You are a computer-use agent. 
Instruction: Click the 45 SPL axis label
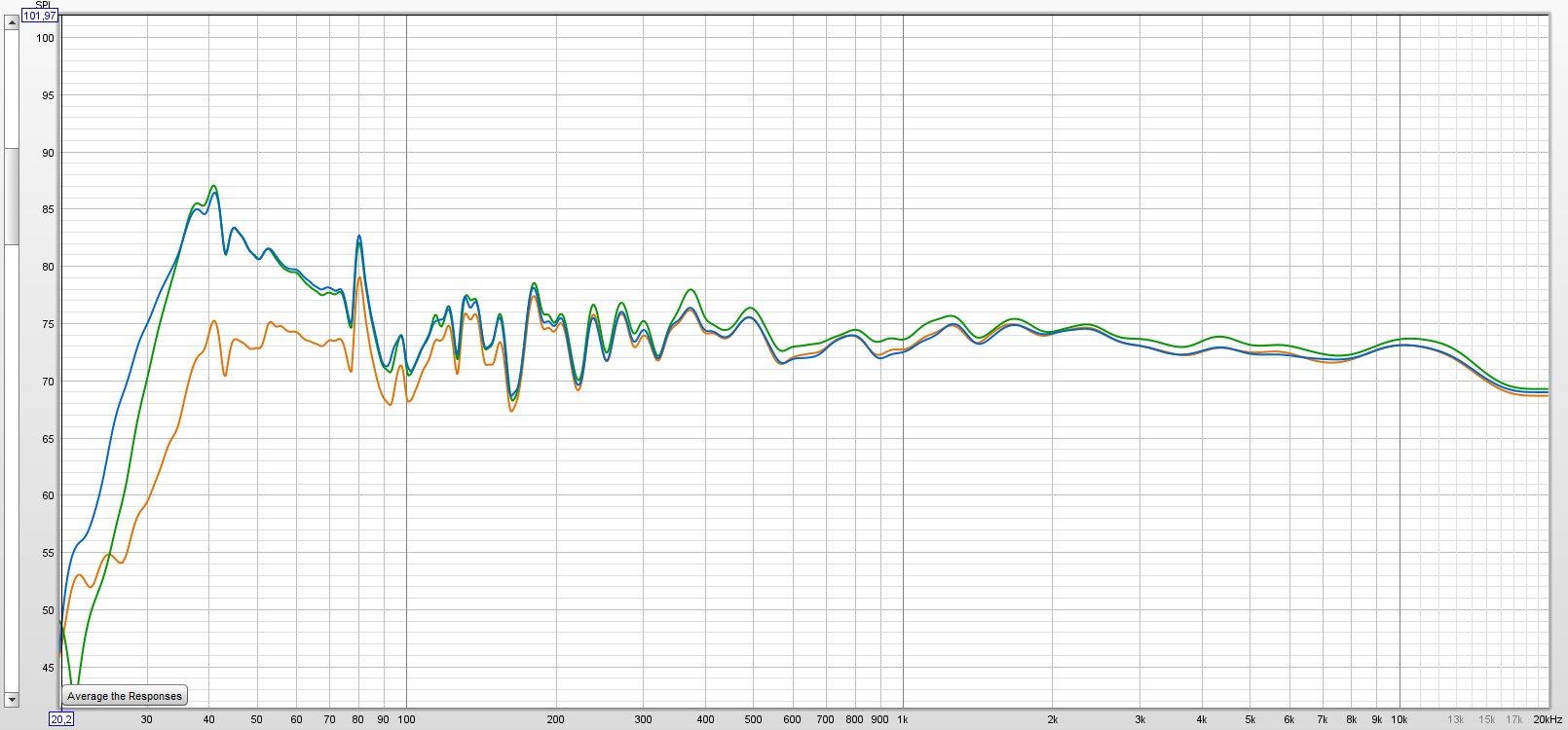pyautogui.click(x=46, y=668)
